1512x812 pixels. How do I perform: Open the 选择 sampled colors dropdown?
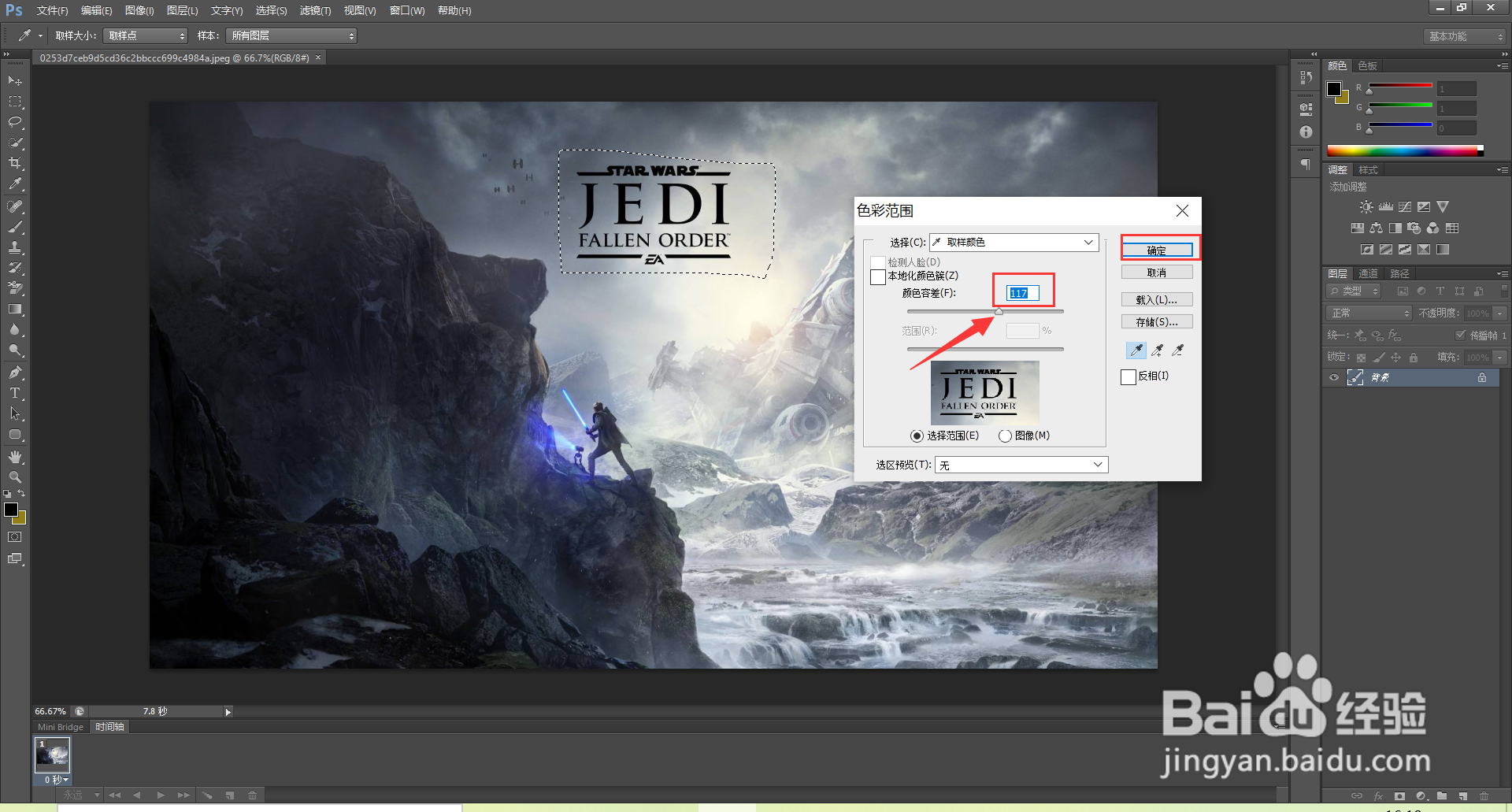1016,243
